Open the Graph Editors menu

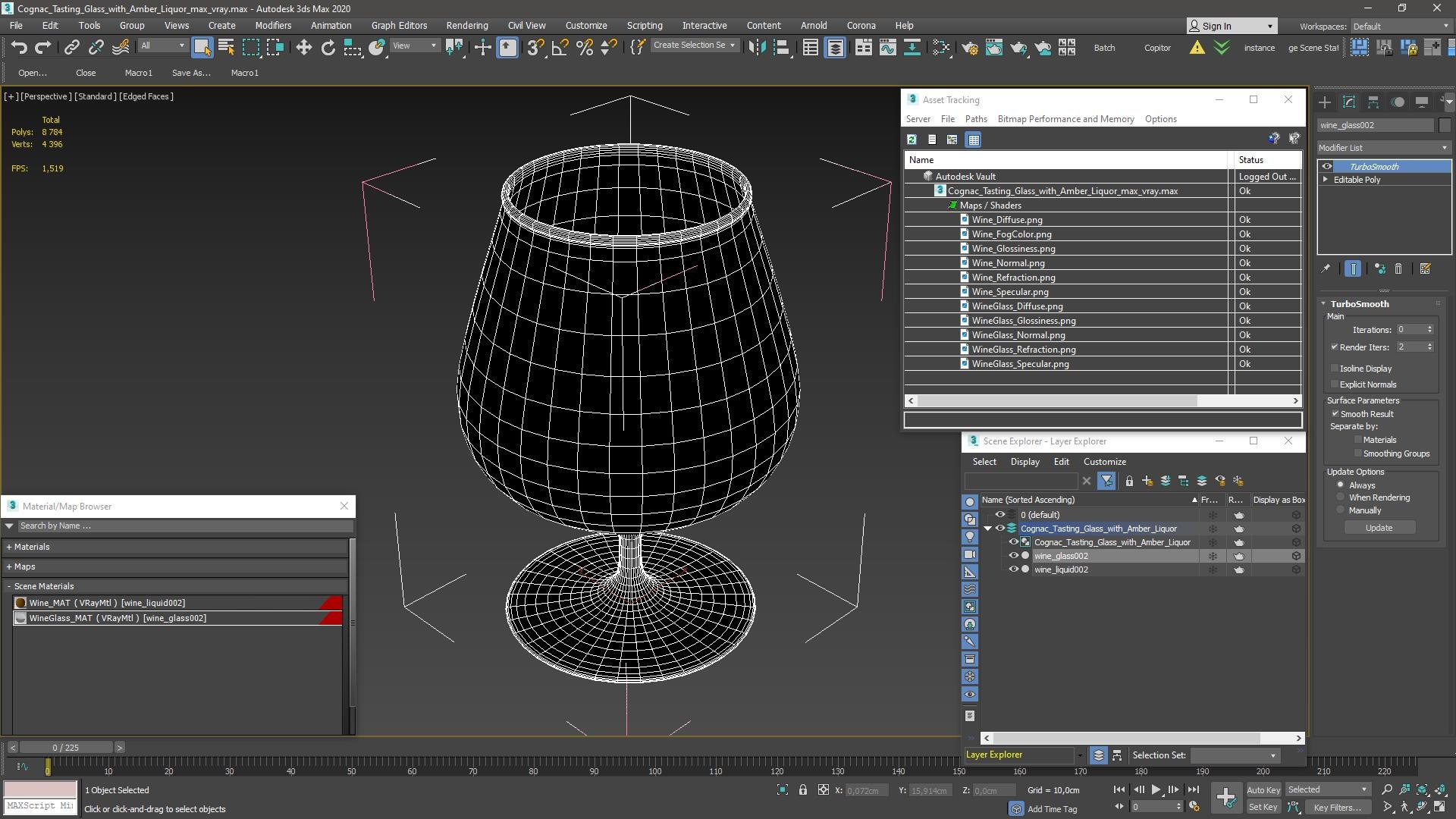pos(399,25)
